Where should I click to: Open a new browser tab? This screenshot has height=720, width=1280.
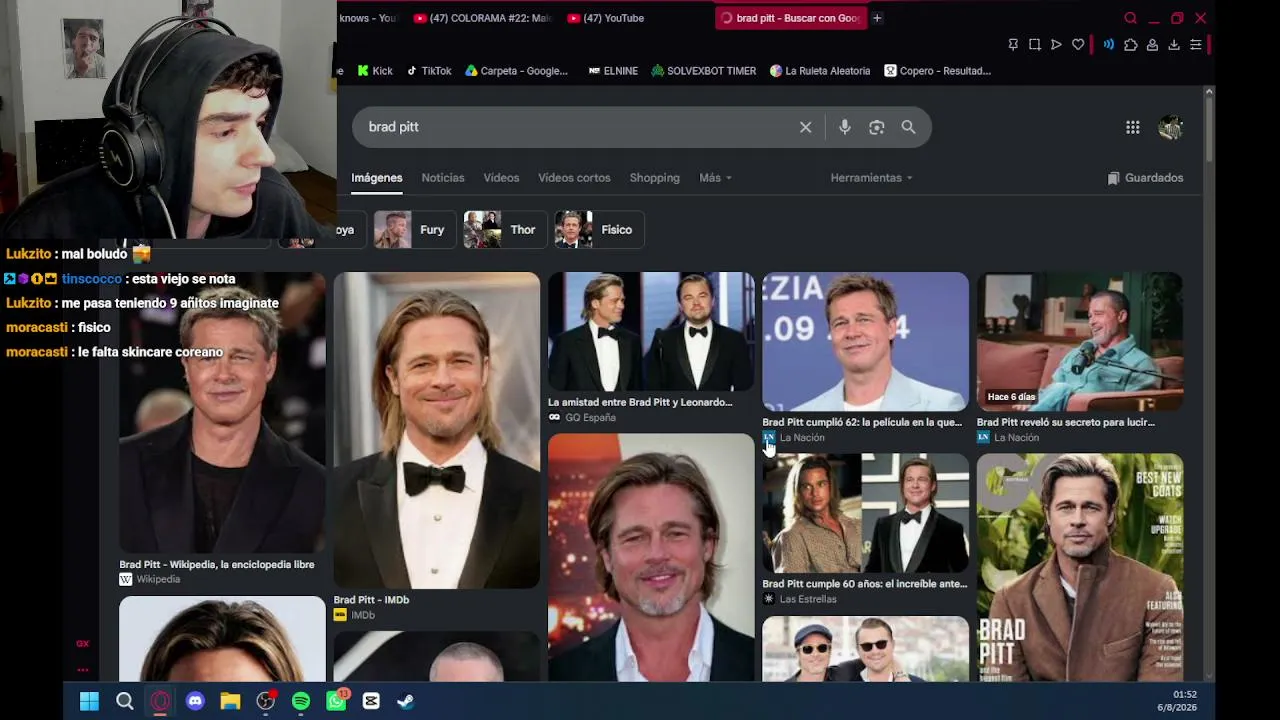(x=877, y=18)
